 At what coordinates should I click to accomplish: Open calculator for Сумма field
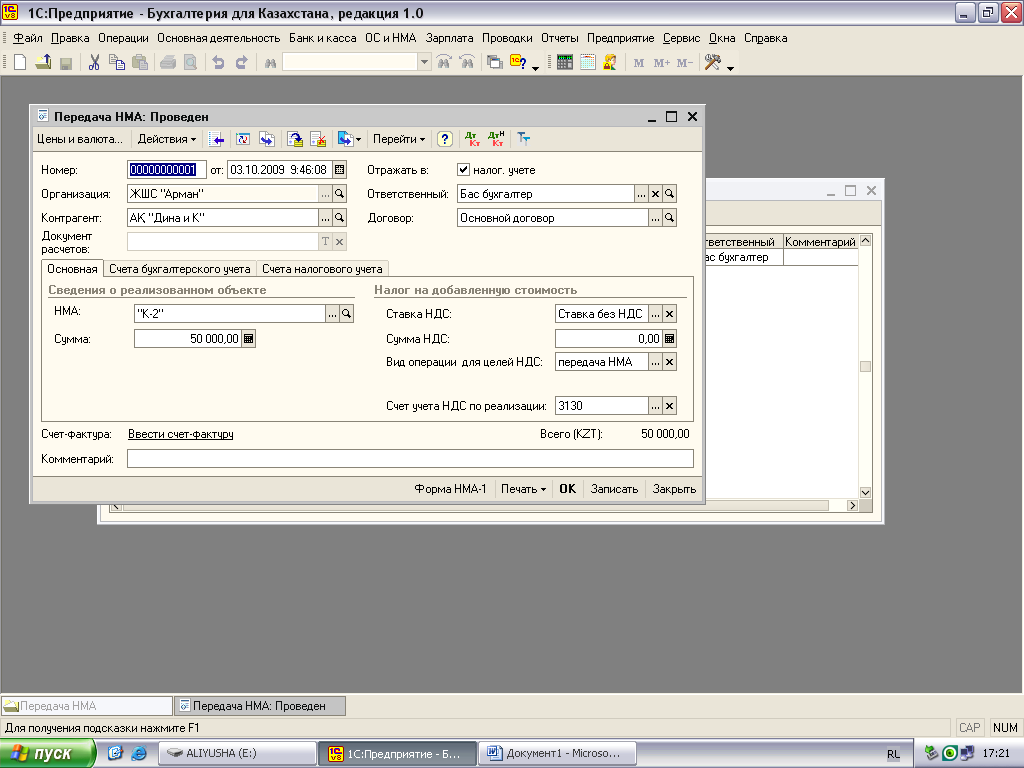[248, 338]
